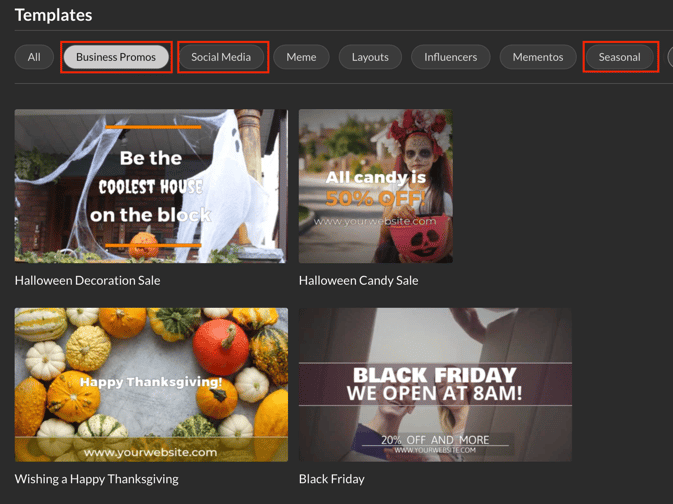673x504 pixels.
Task: Click the "Halloween Candy Sale" caption
Action: pyautogui.click(x=358, y=281)
